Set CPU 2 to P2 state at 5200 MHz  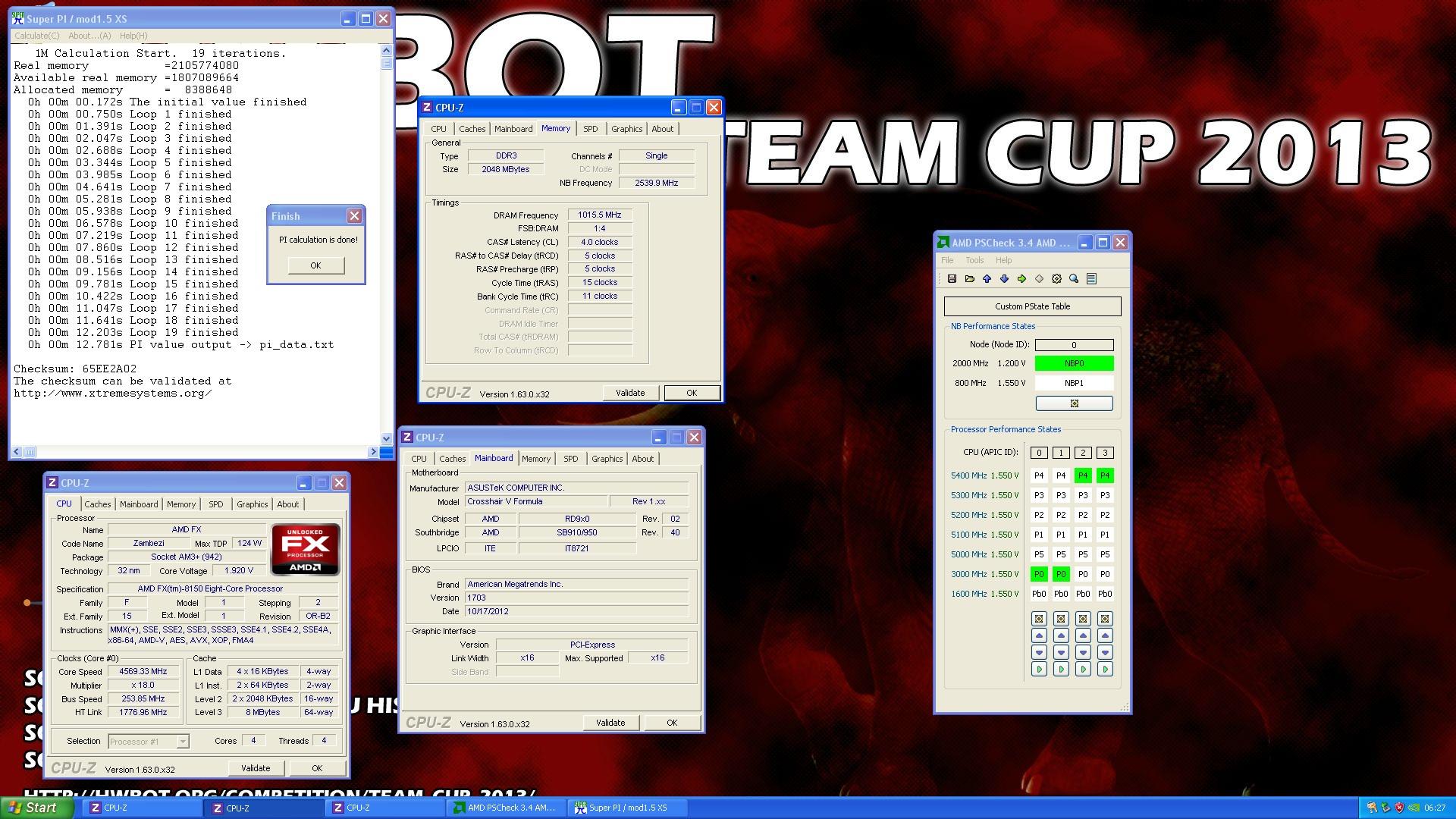click(x=1083, y=515)
